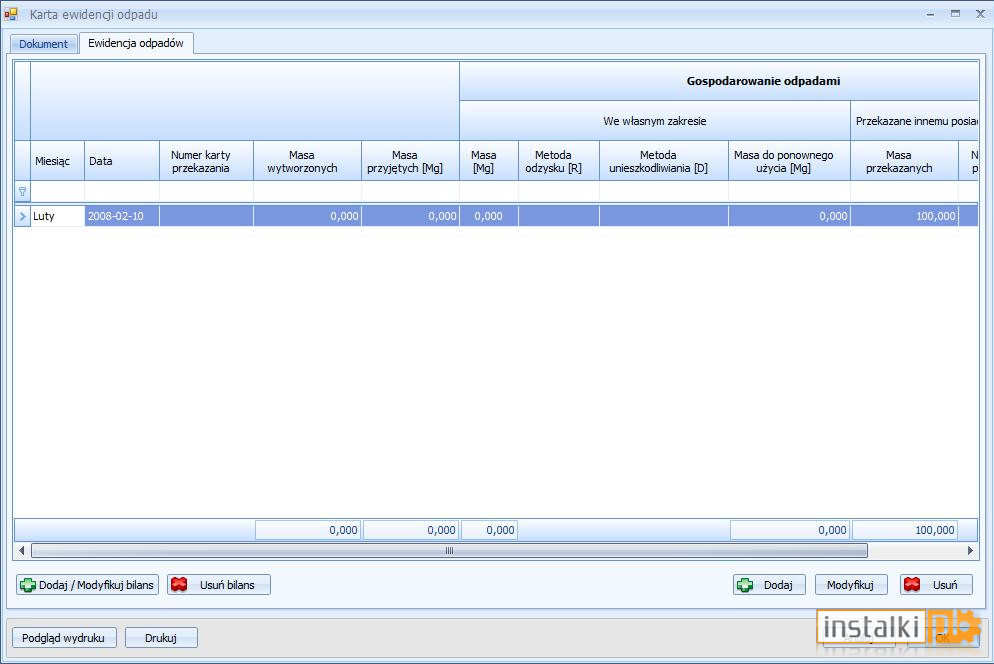Click the Gospodarowanie odpadami band header

(x=719, y=81)
